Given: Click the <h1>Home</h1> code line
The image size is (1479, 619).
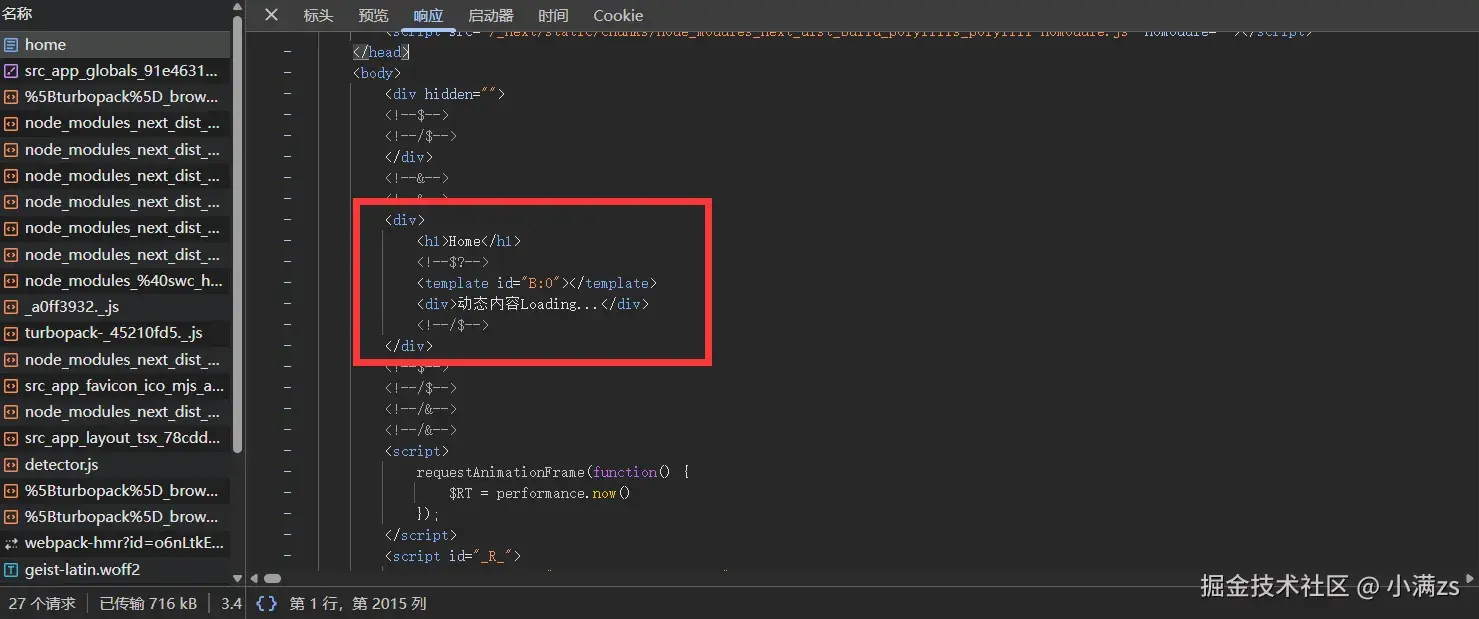Looking at the screenshot, I should (469, 241).
